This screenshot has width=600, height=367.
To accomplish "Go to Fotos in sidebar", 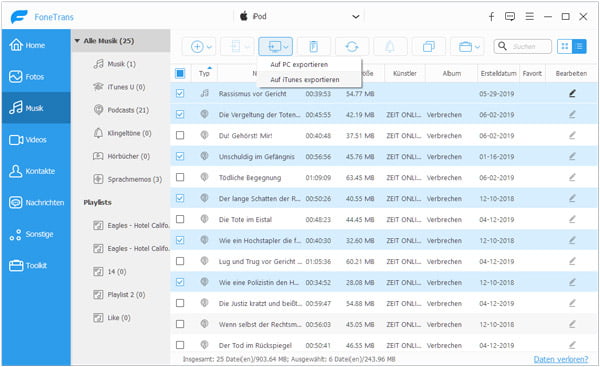I will (36, 77).
